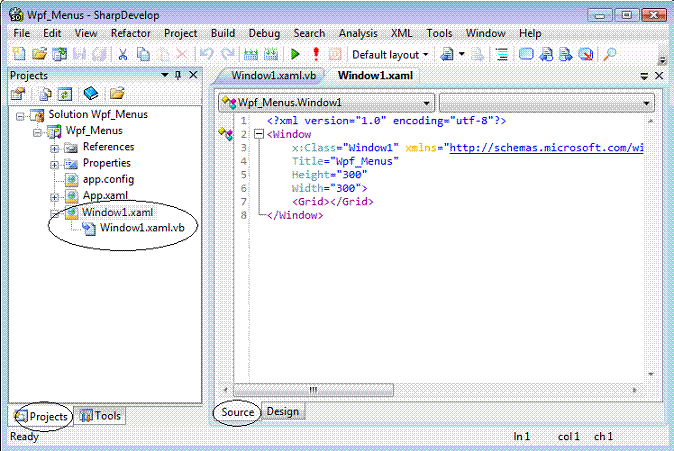Click Properties icon in Projects panel toolbar

click(18, 93)
